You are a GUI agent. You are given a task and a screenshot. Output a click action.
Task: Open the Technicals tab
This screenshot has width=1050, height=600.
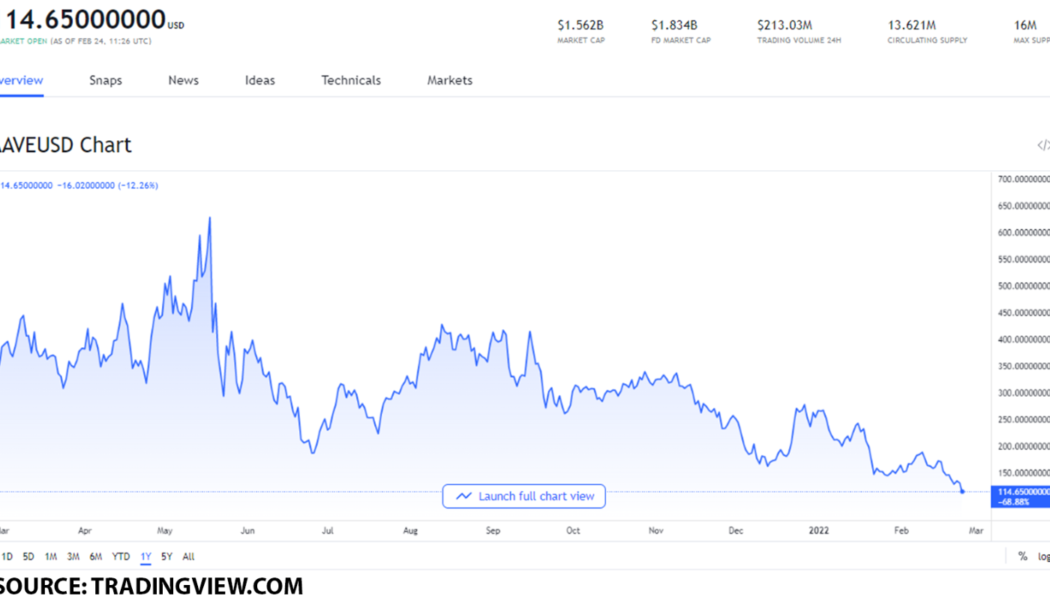[x=351, y=80]
